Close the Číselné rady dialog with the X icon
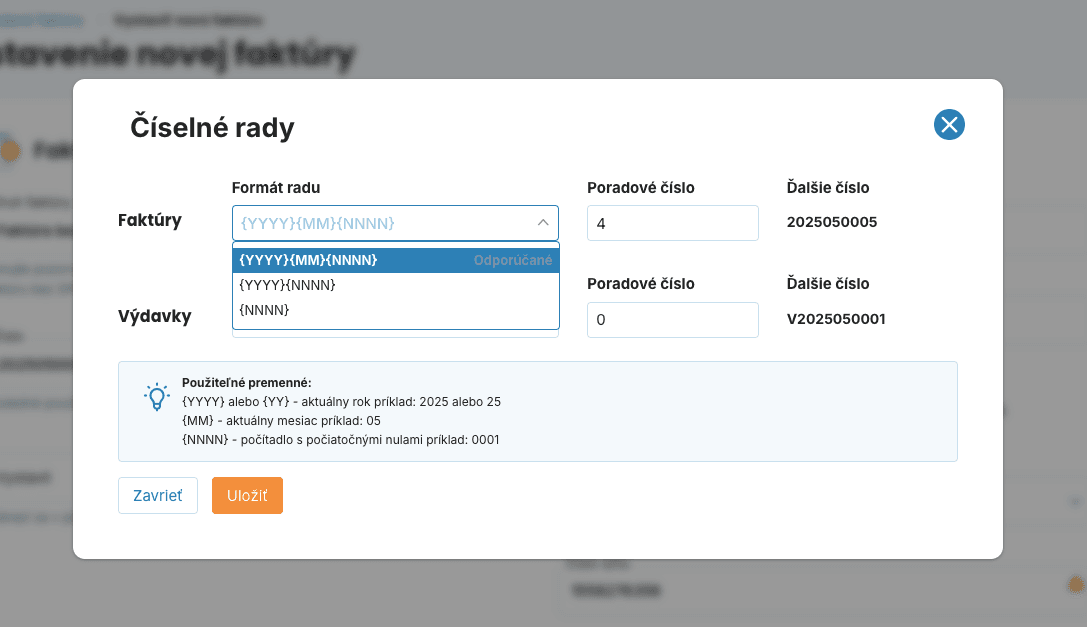 click(x=949, y=125)
